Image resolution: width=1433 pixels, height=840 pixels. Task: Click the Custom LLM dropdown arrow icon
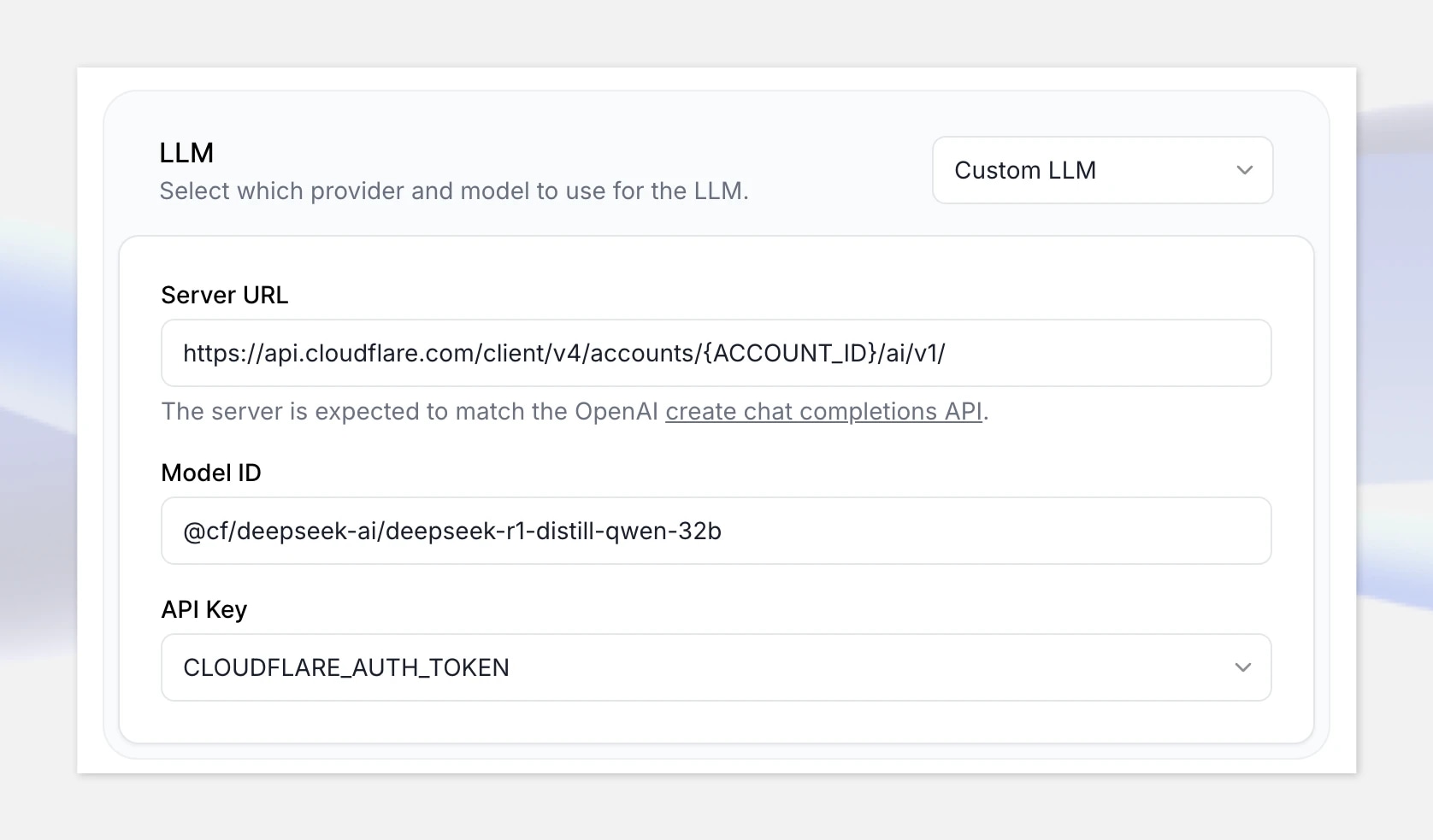click(1245, 170)
